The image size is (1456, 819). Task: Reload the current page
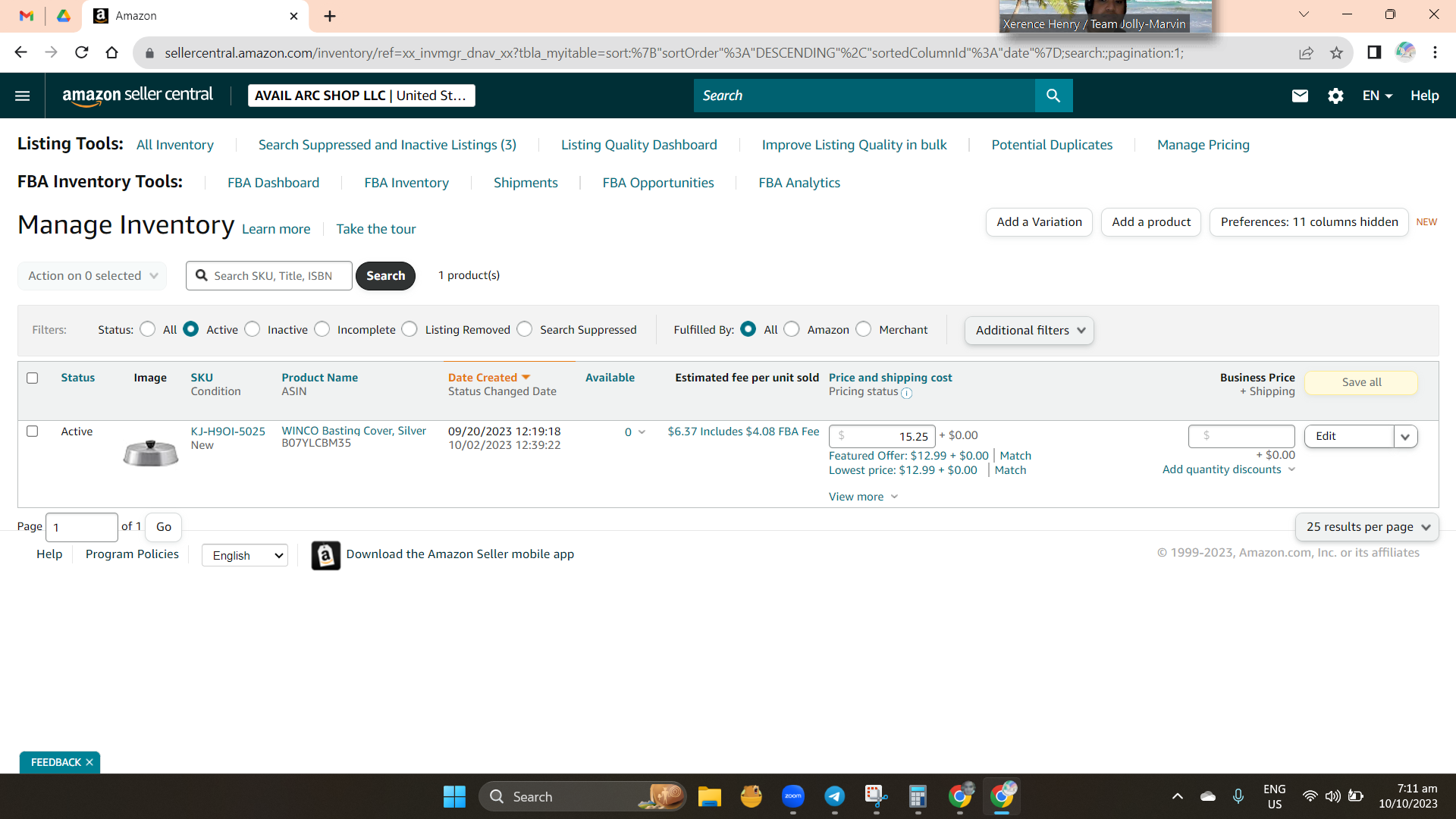82,52
